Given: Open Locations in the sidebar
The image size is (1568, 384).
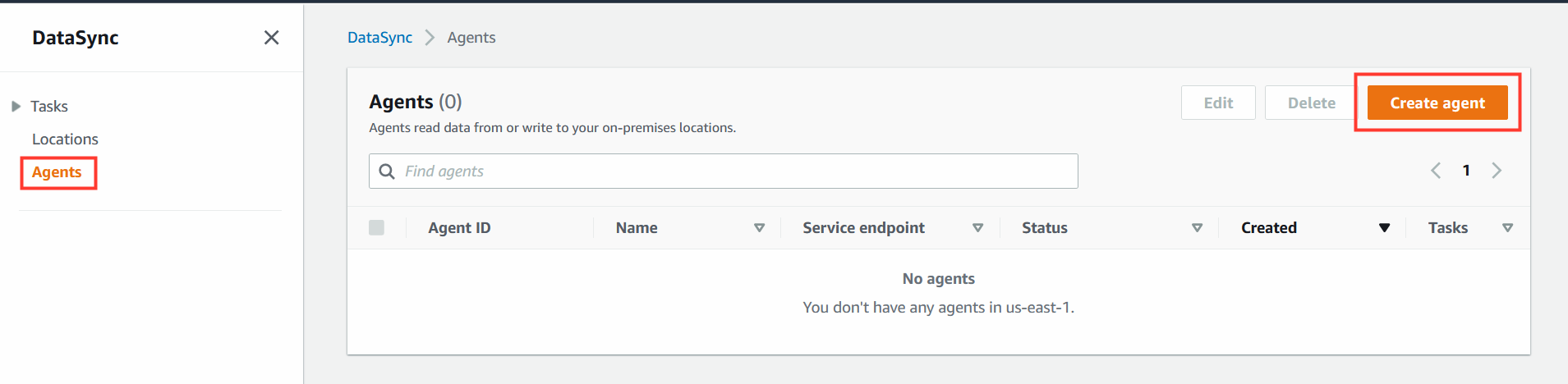Looking at the screenshot, I should 65,139.
